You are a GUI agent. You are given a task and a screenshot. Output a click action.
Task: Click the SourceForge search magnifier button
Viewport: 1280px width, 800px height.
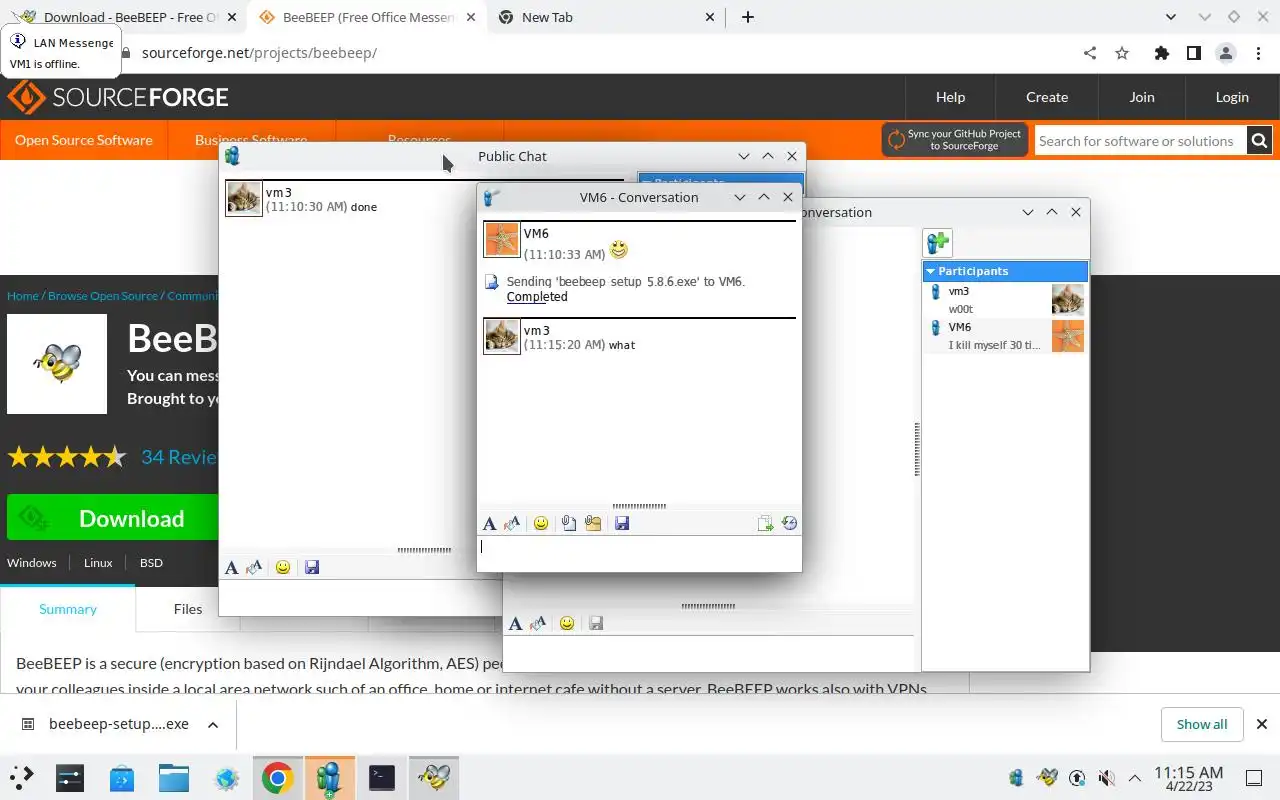1260,141
